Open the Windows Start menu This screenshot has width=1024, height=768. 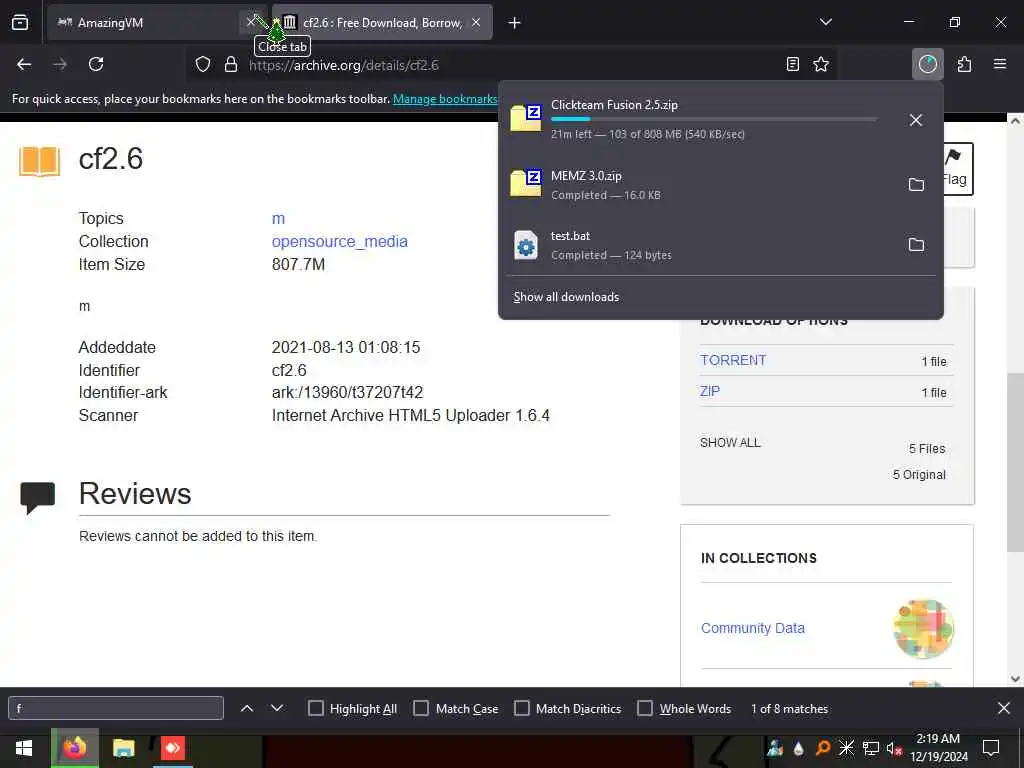(x=24, y=748)
